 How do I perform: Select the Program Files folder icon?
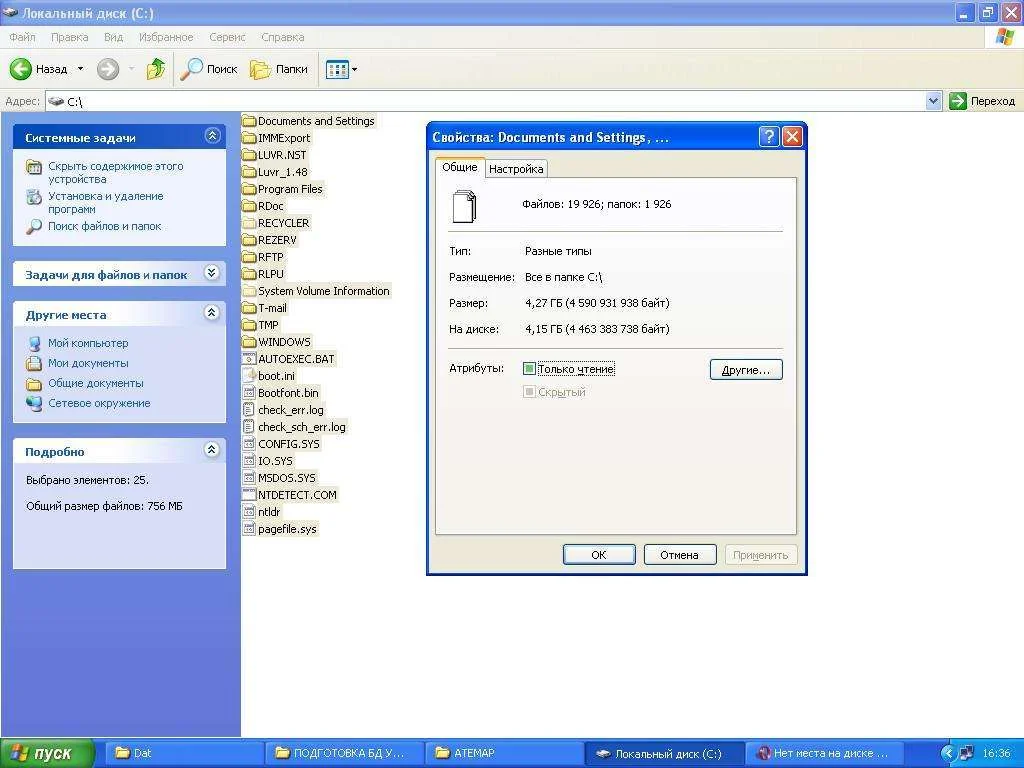(x=250, y=189)
